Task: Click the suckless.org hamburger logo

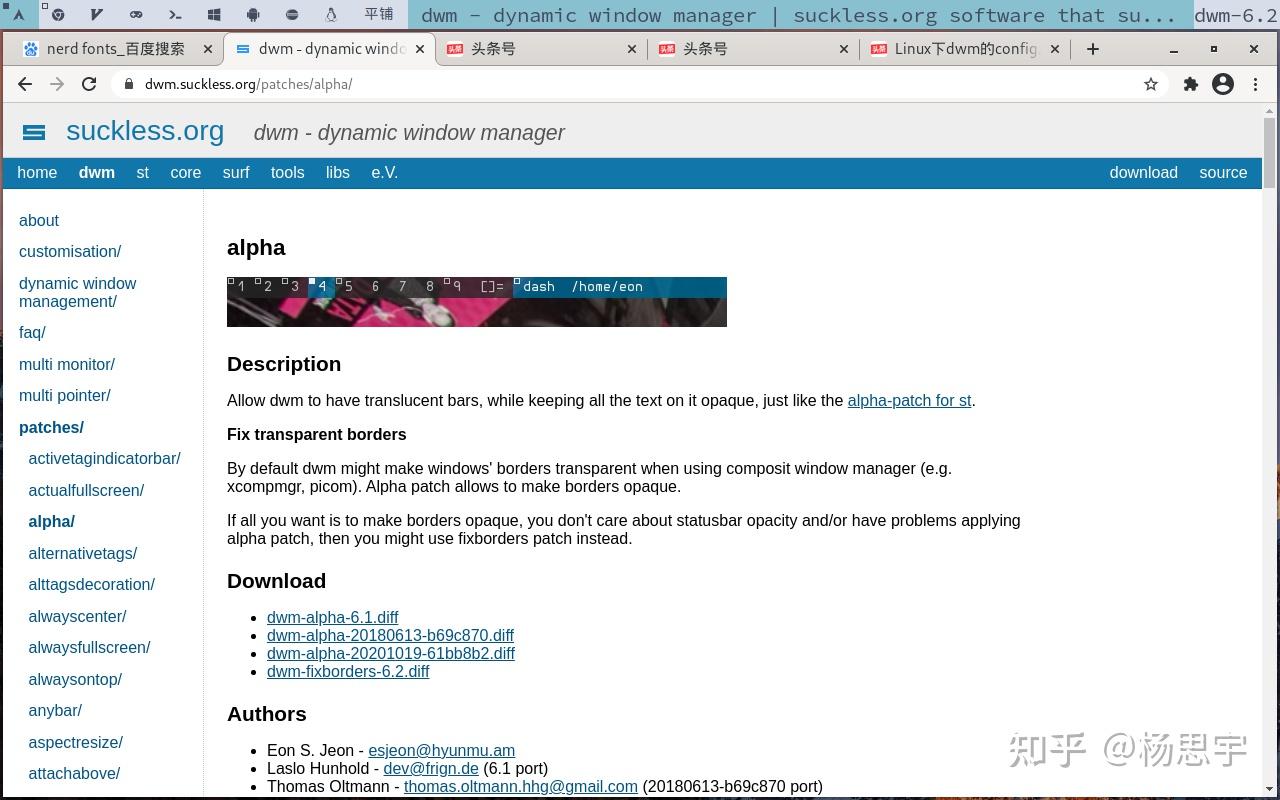Action: coord(33,132)
